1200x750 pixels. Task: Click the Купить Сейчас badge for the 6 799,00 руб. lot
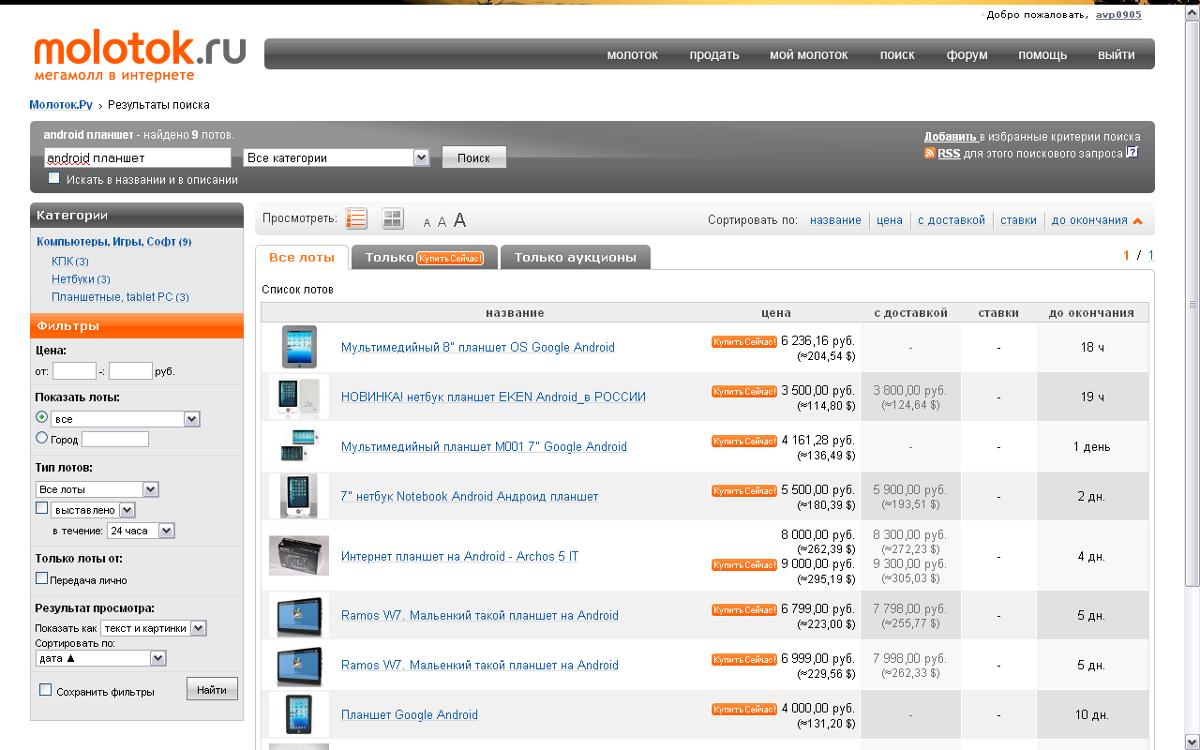[744, 609]
